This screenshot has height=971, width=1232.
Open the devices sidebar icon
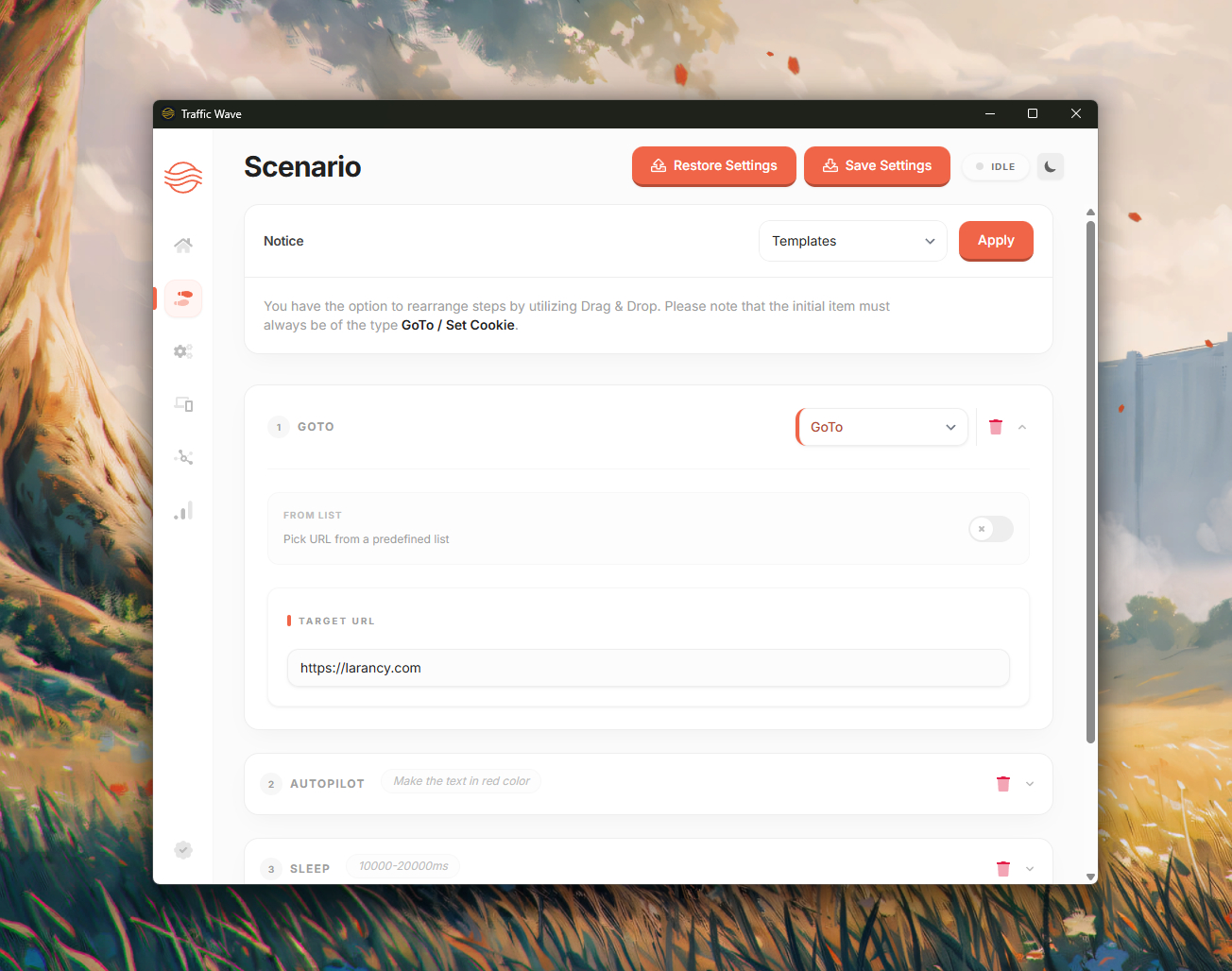pyautogui.click(x=183, y=404)
